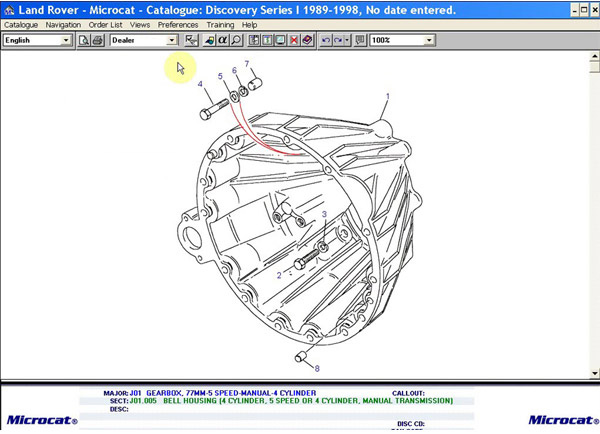Open the Help menu

[x=249, y=25]
